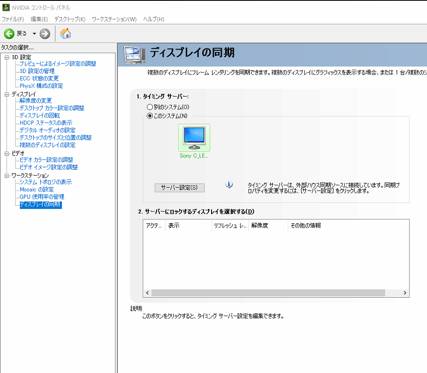Click the Sony C_LE.. monitor icon

[194, 138]
